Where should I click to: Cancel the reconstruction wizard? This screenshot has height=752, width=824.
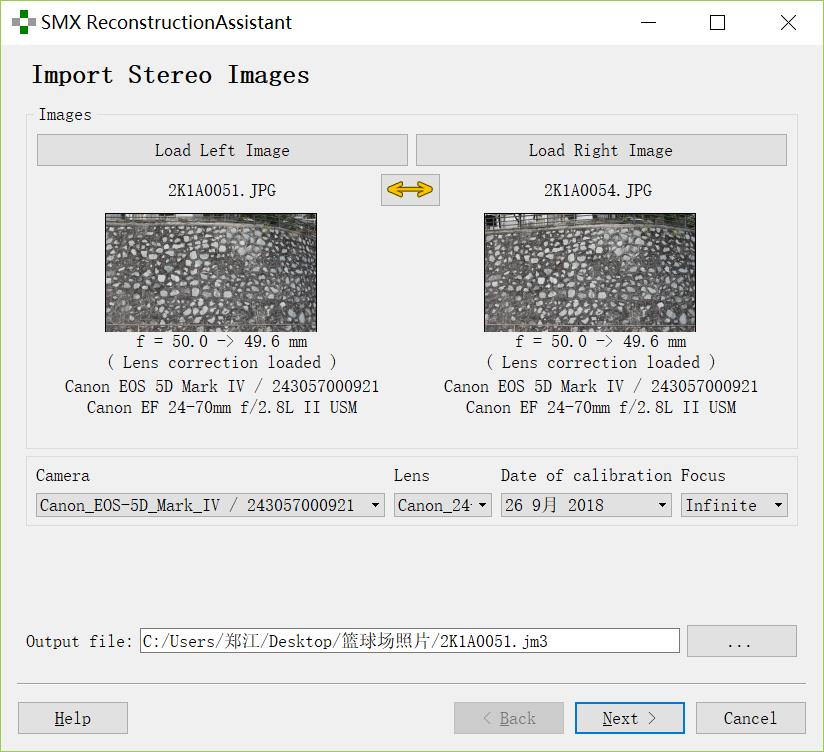click(750, 718)
